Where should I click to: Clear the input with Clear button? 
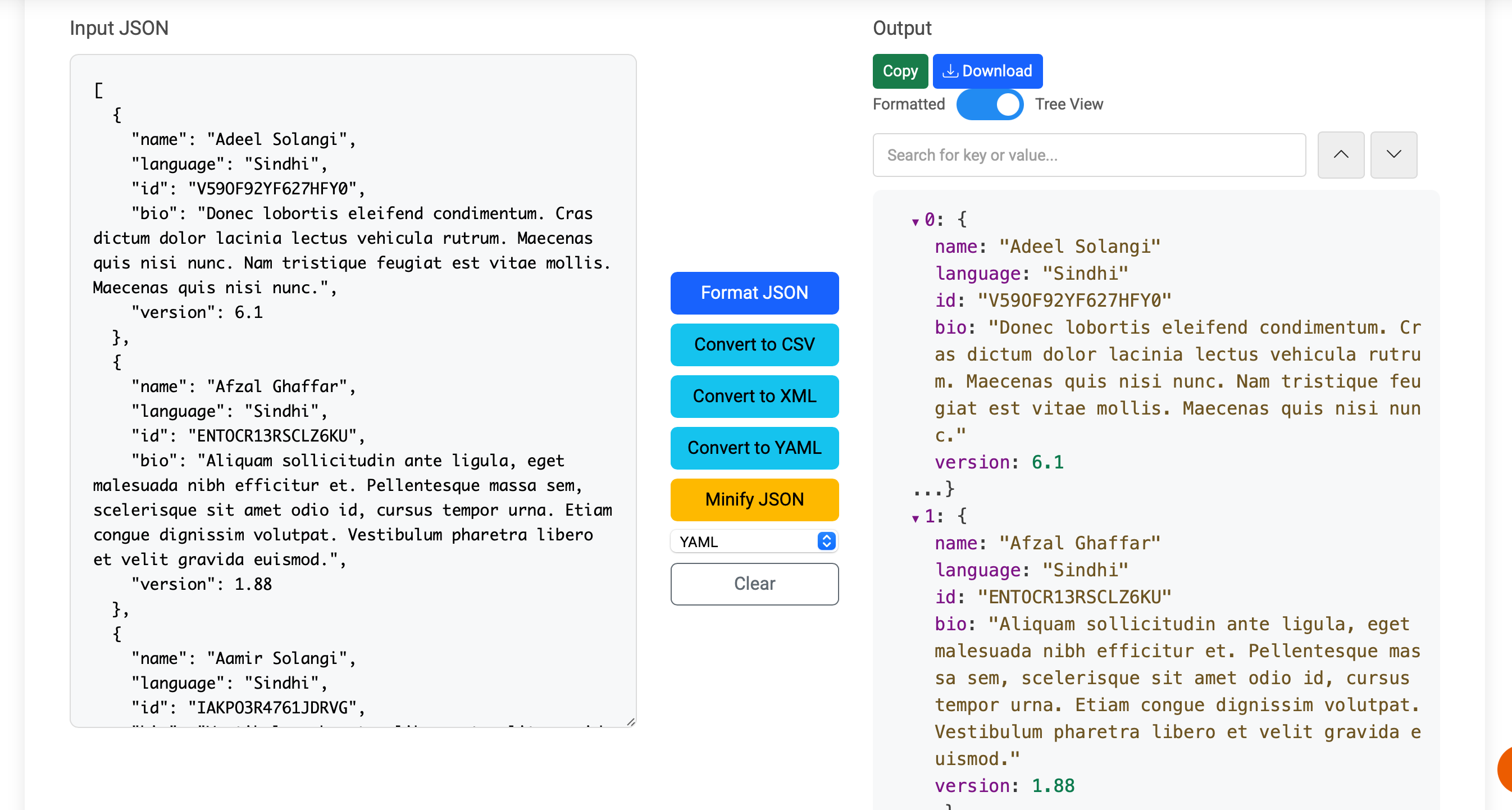[x=754, y=584]
